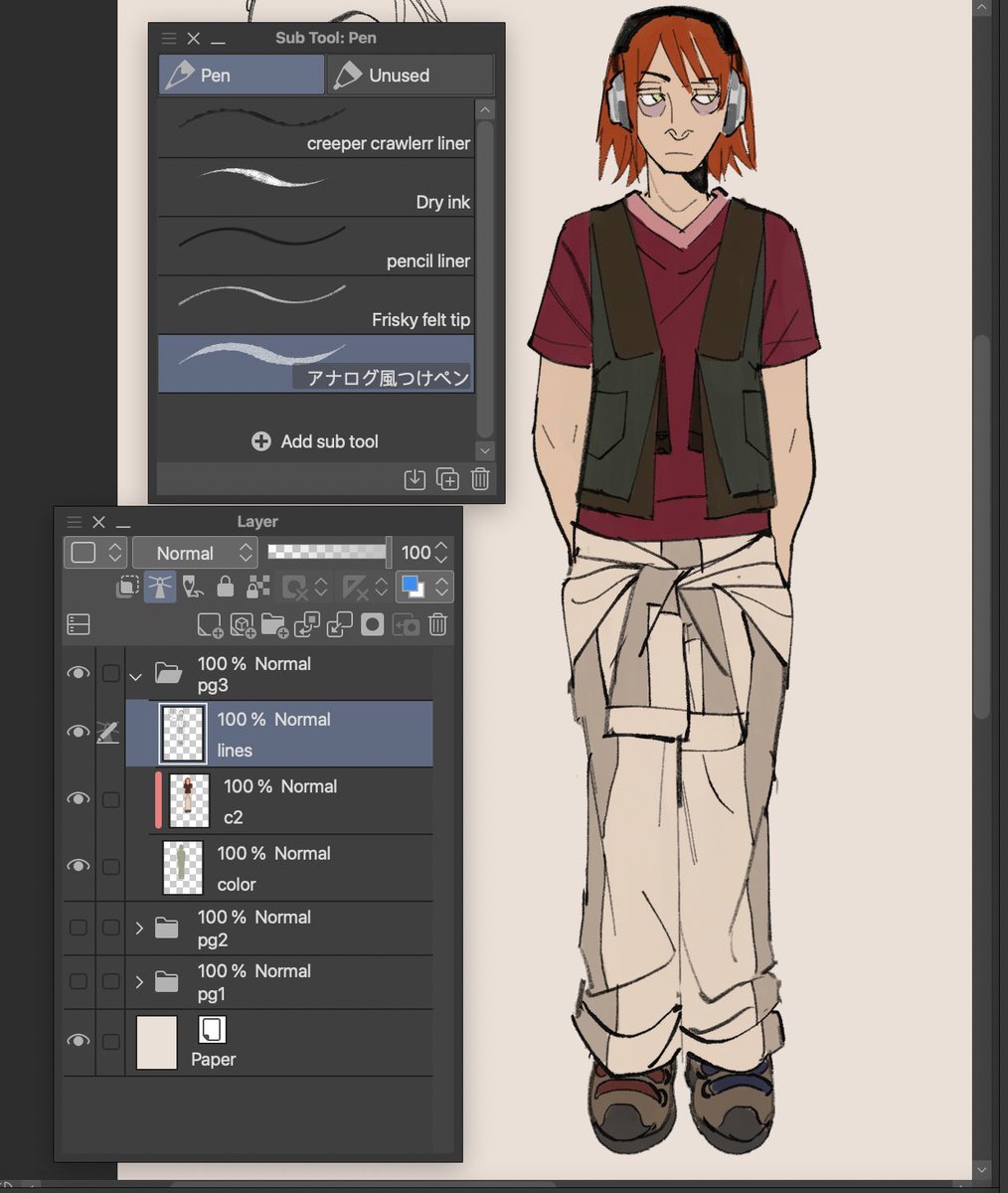
Task: Hide the pg3 folder with its eye icon
Action: point(78,673)
